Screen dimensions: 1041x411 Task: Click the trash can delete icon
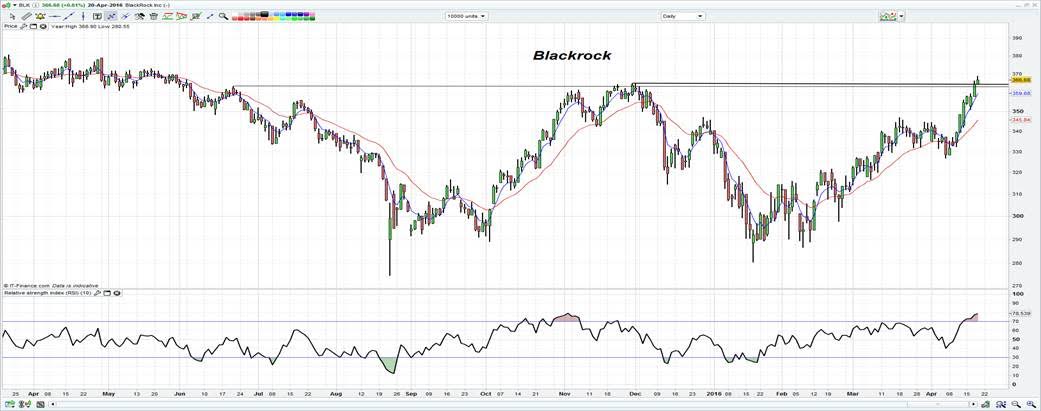(x=153, y=16)
